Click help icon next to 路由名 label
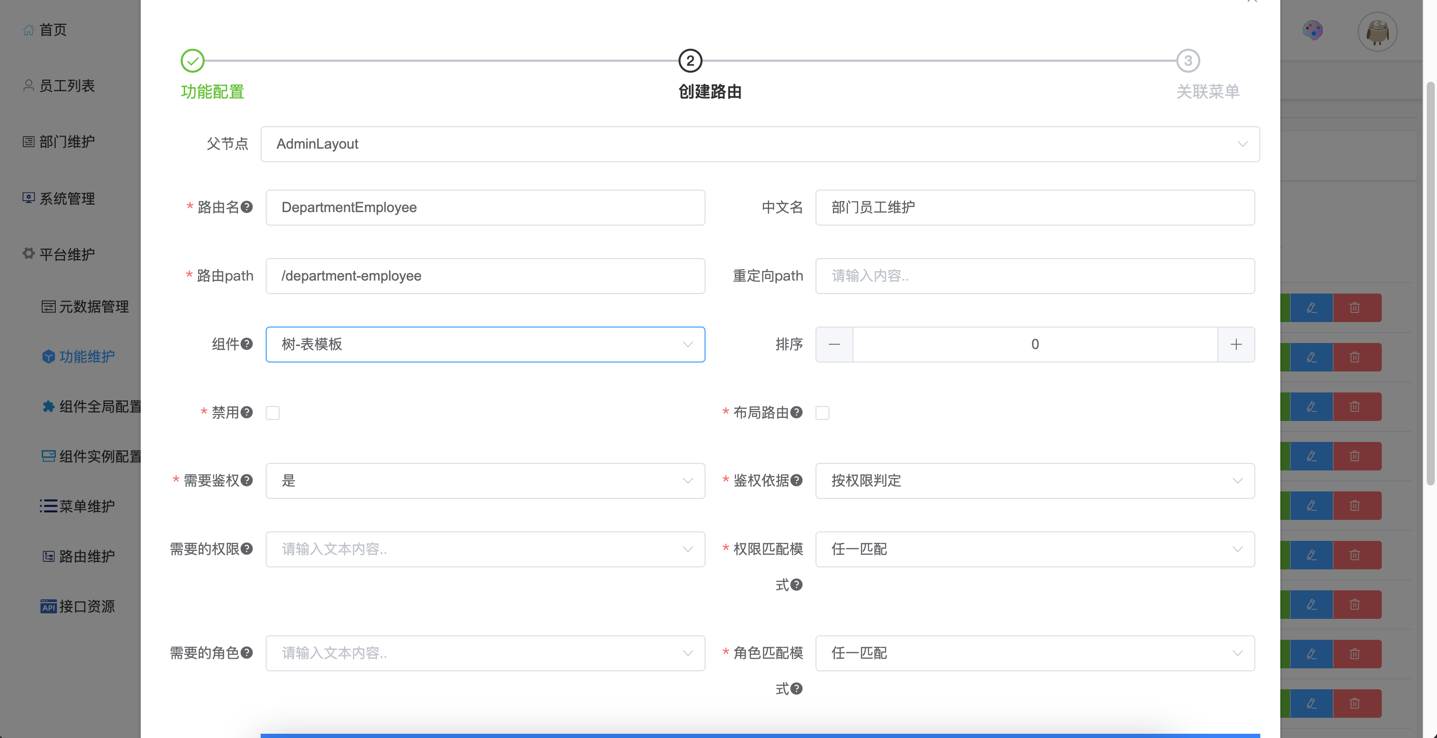The height and width of the screenshot is (738, 1437). pos(247,207)
